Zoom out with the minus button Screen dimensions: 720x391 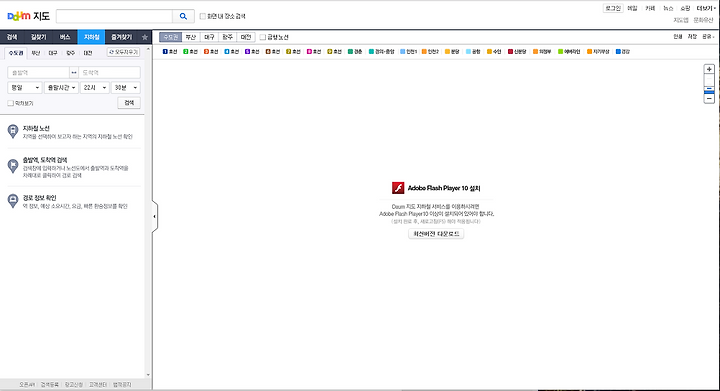tap(709, 98)
